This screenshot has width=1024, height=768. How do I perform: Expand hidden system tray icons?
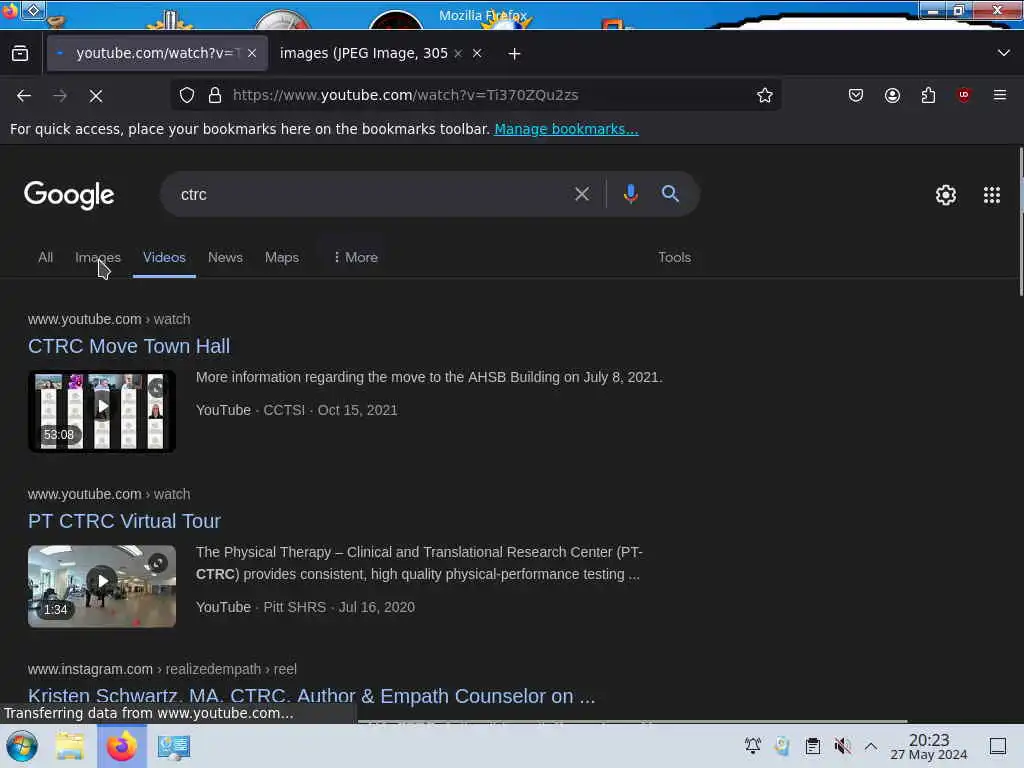pos(871,746)
